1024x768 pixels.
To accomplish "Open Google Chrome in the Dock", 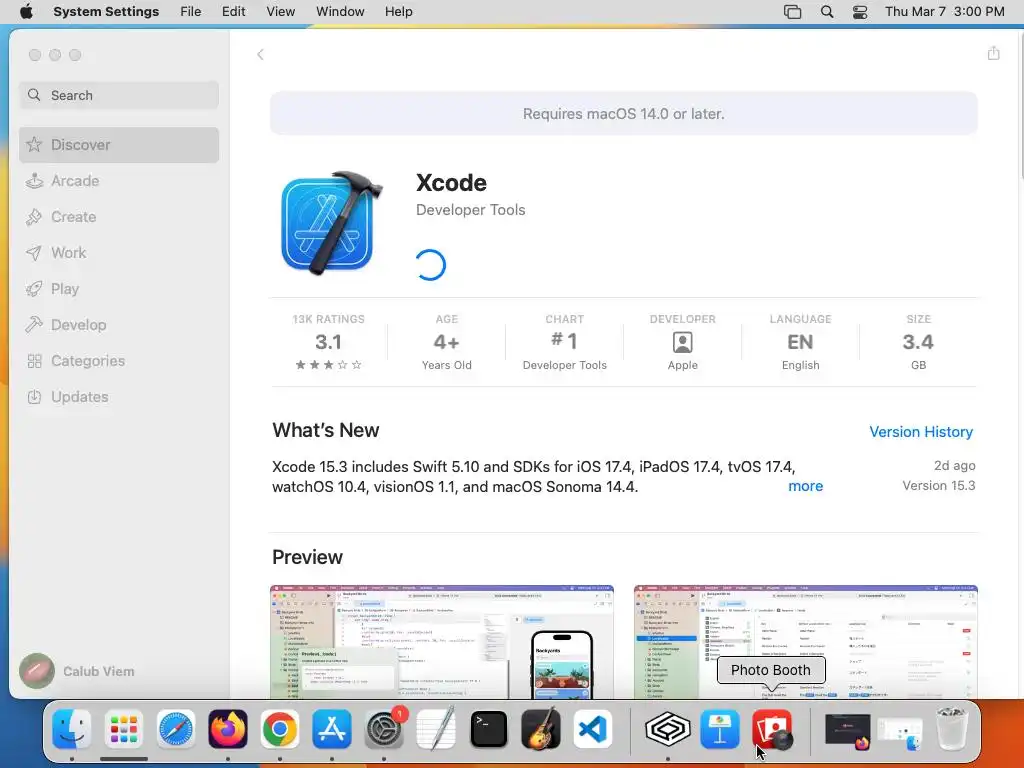I will (280, 729).
